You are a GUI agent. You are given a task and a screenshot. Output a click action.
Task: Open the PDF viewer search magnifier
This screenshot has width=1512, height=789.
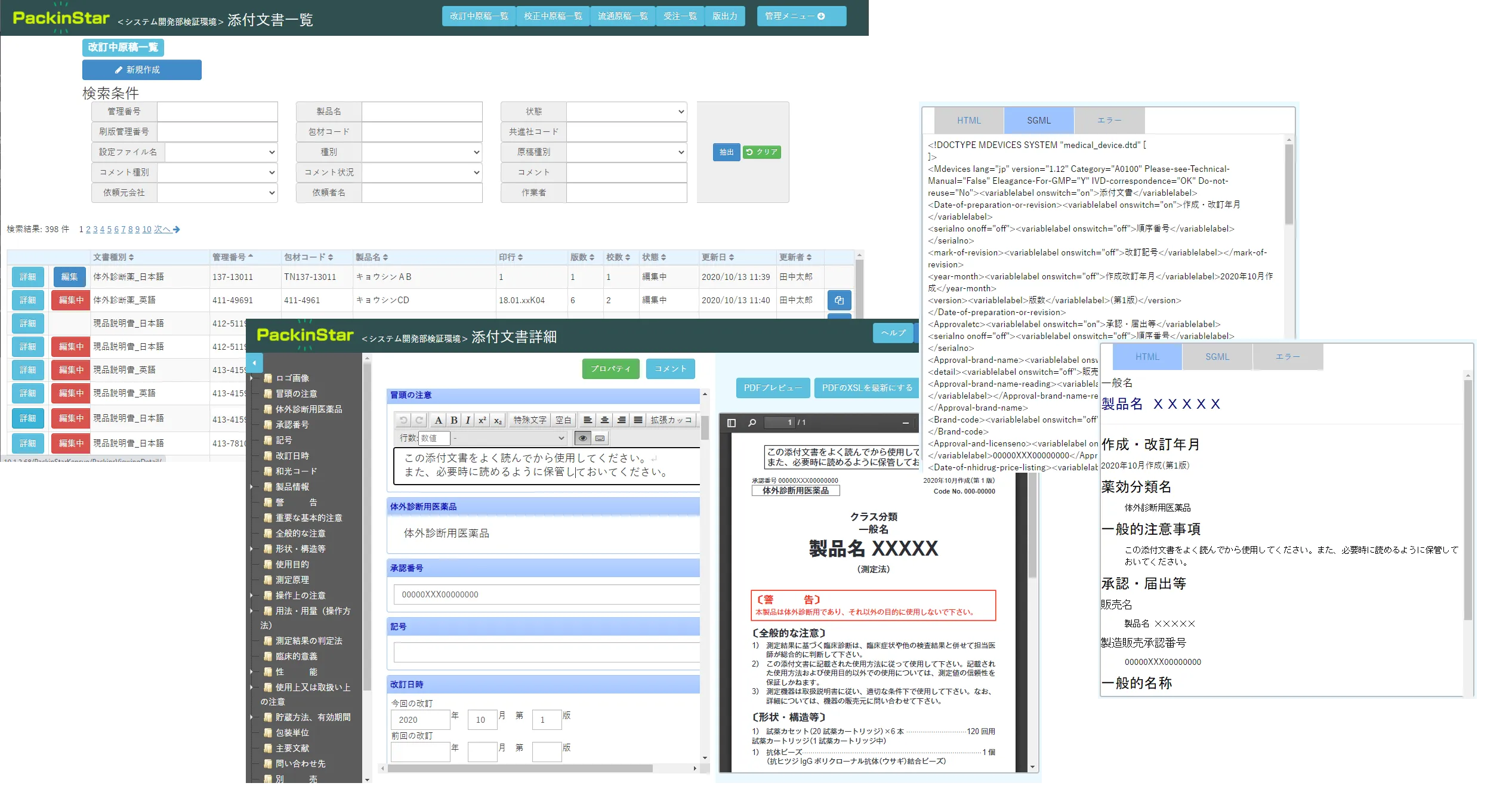(752, 423)
